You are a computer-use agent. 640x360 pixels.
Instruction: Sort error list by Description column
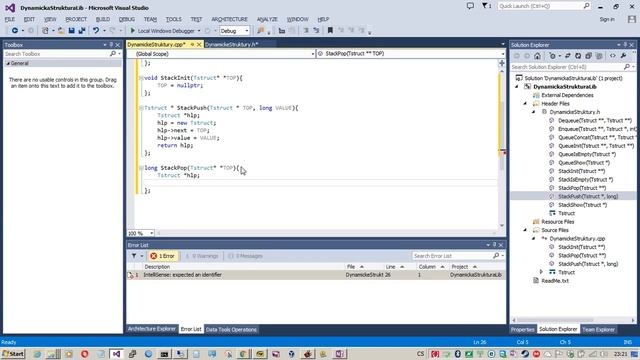157,267
